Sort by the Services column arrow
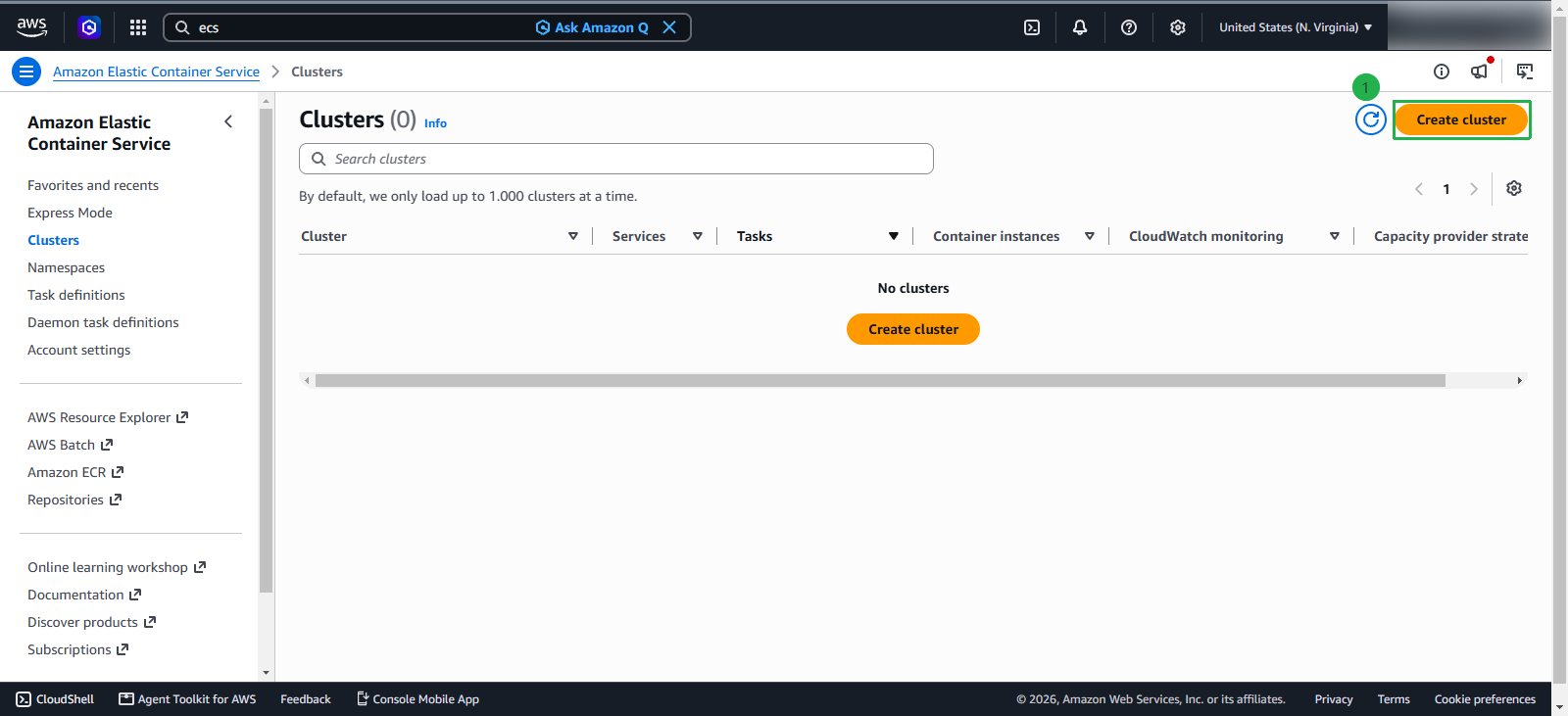This screenshot has width=1568, height=716. (698, 236)
